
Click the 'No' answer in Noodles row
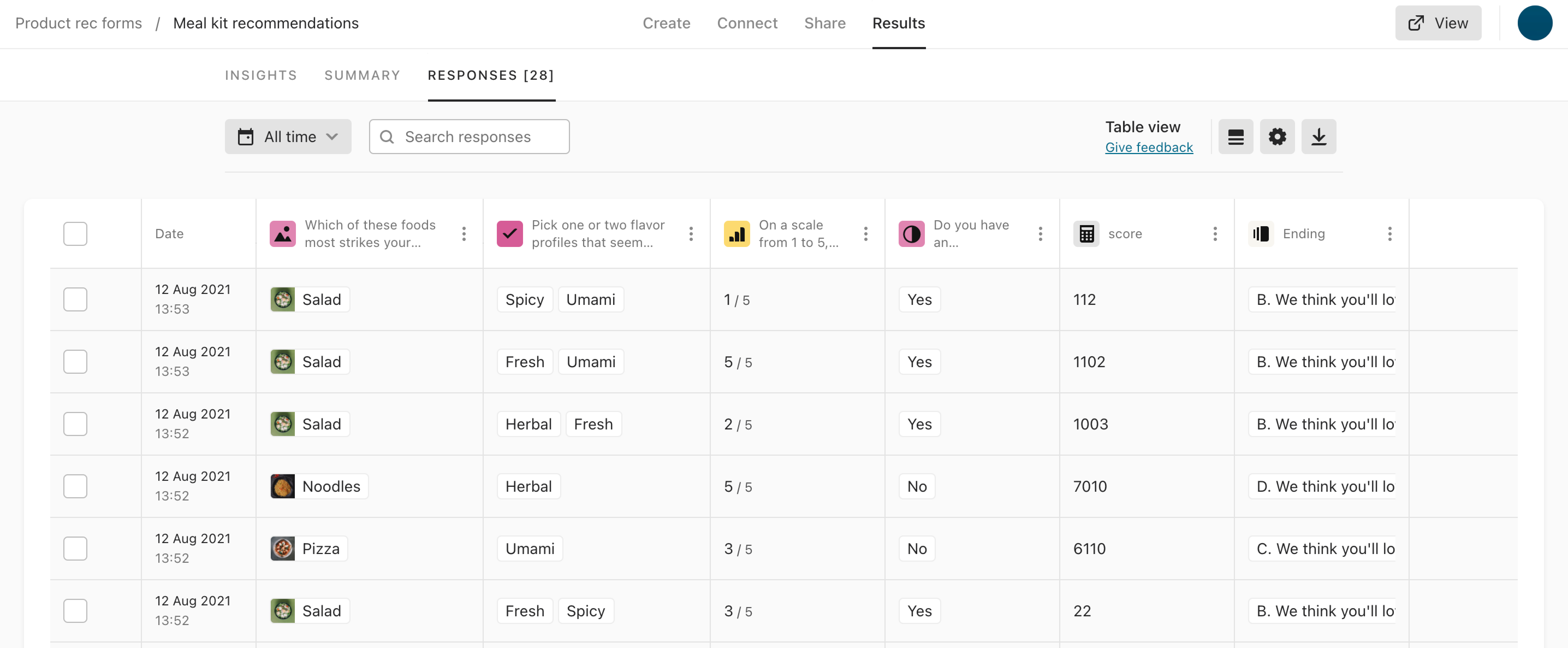(917, 487)
